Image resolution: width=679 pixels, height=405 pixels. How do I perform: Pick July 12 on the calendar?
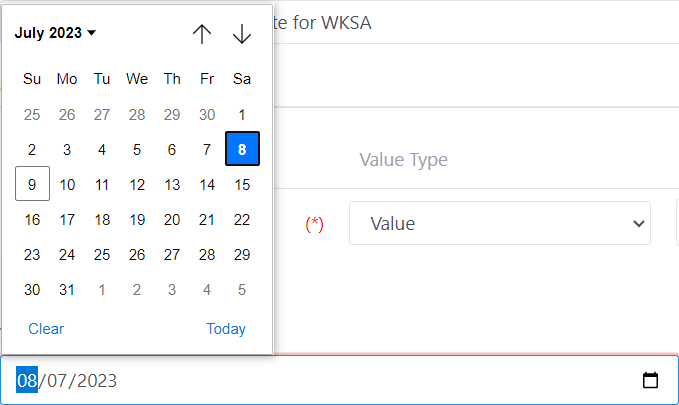137,185
